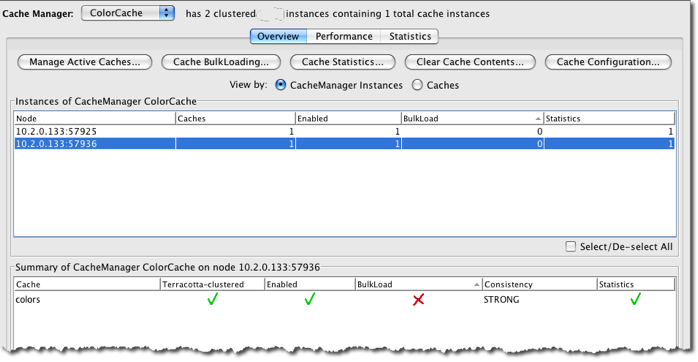Toggle Select/De-select All checkbox
The image size is (698, 362).
(570, 246)
